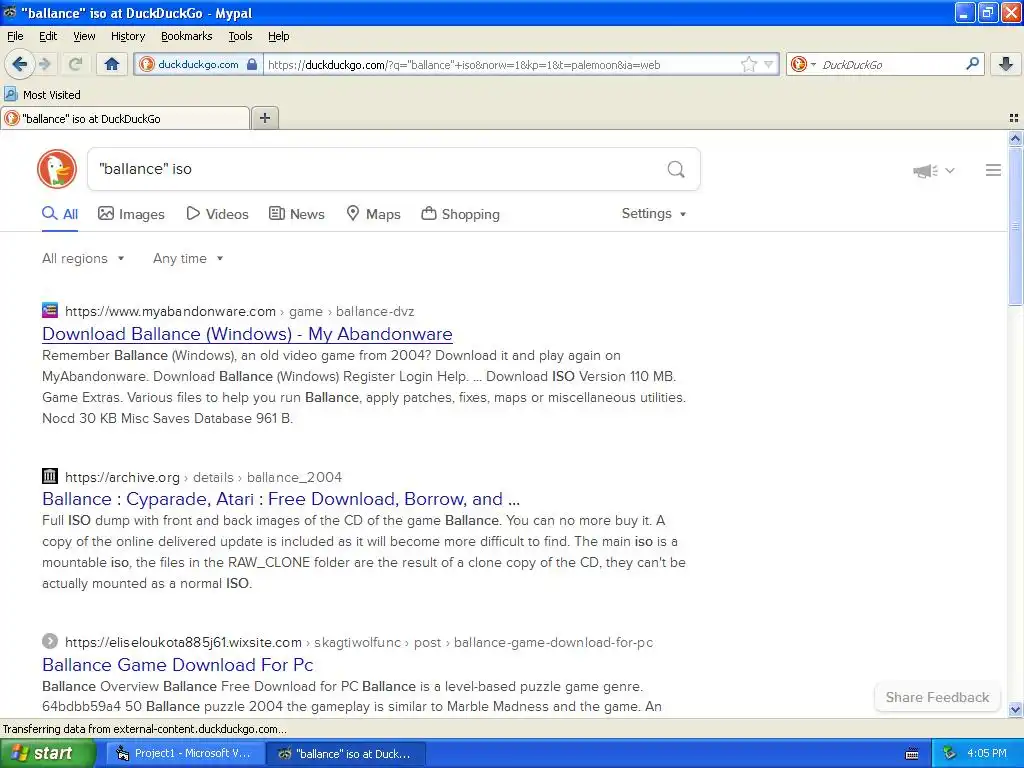
Task: Open the Most Visited bookmarks folder
Action: tap(42, 95)
